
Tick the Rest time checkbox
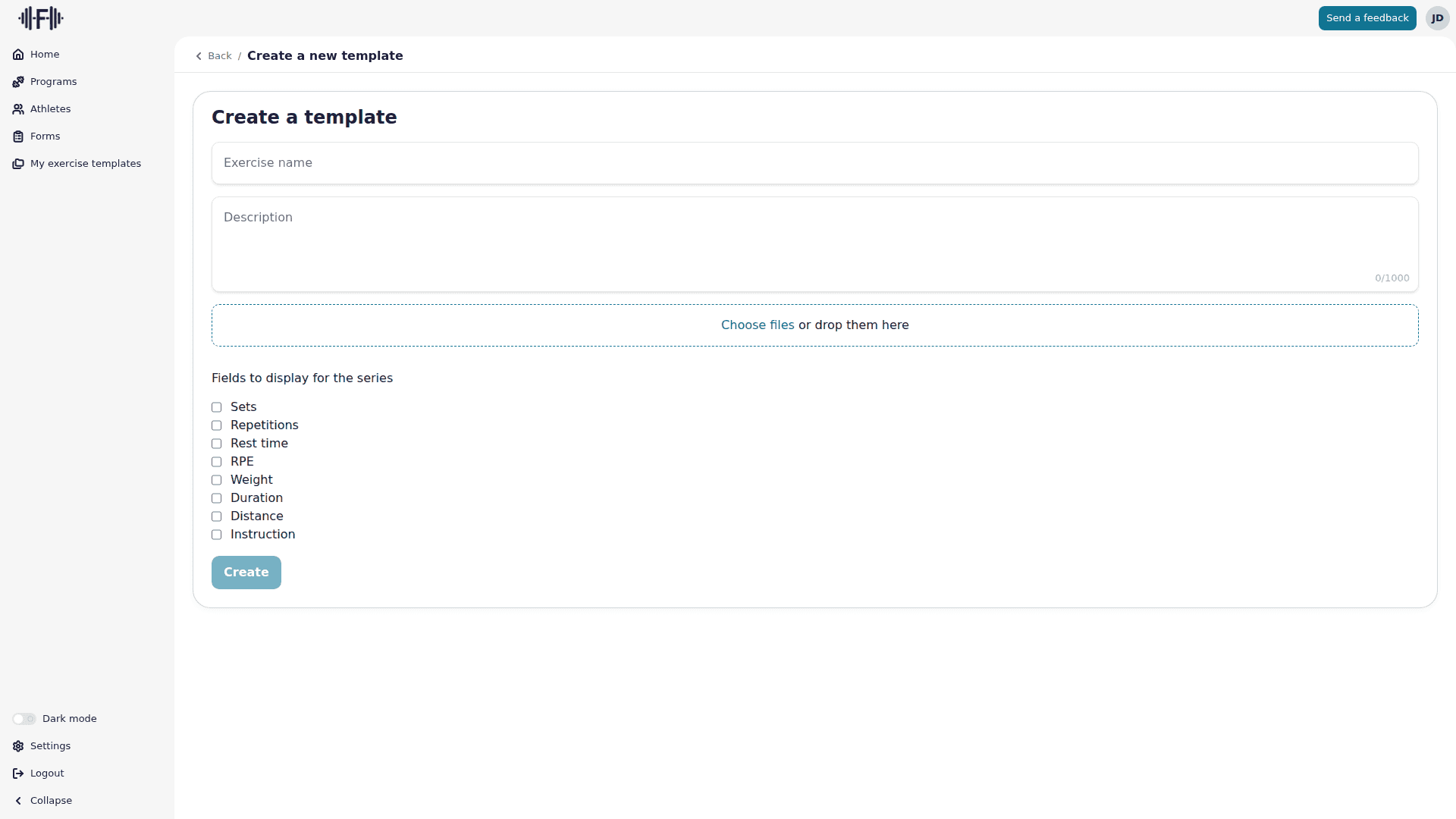216,444
